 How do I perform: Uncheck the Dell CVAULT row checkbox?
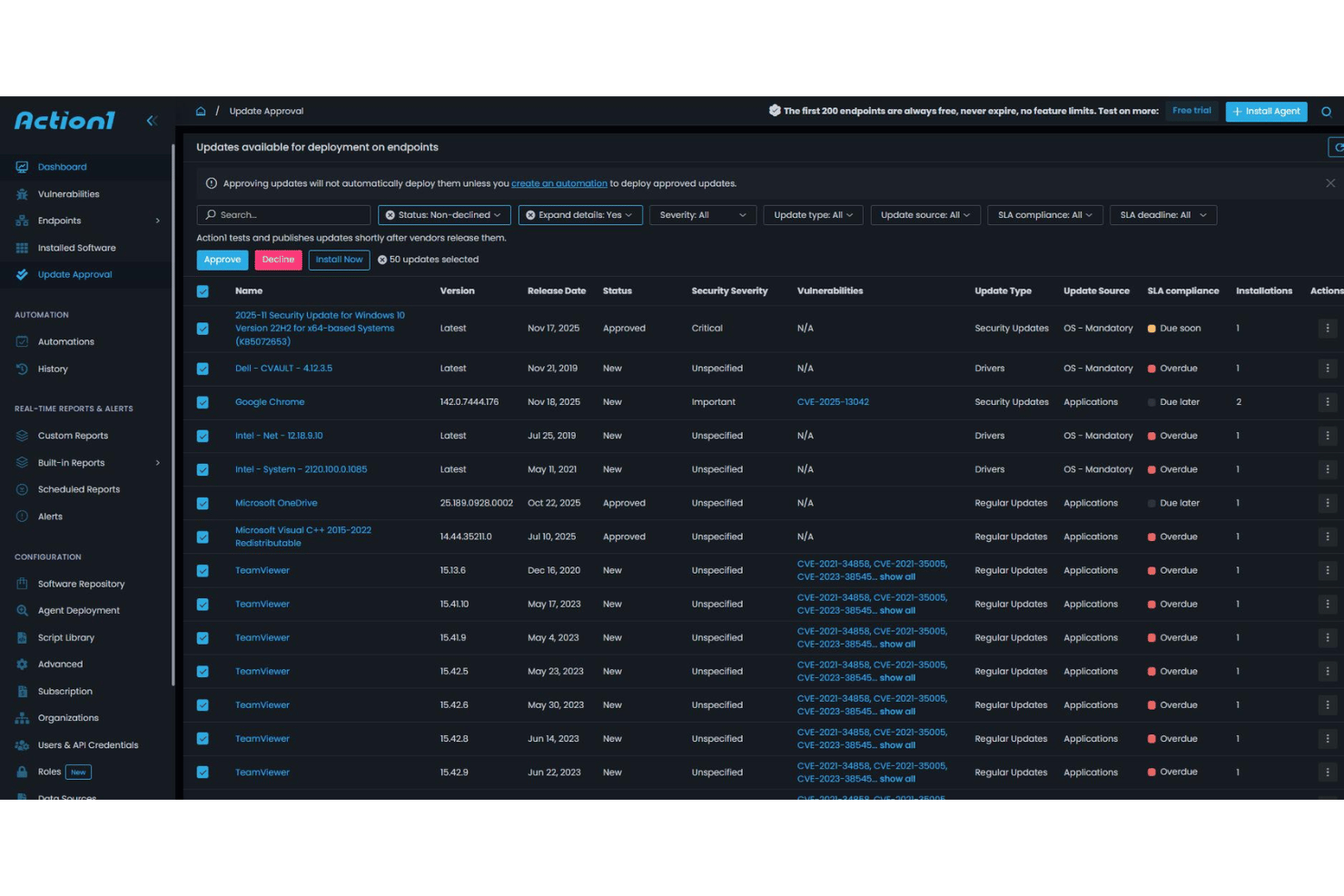(203, 369)
